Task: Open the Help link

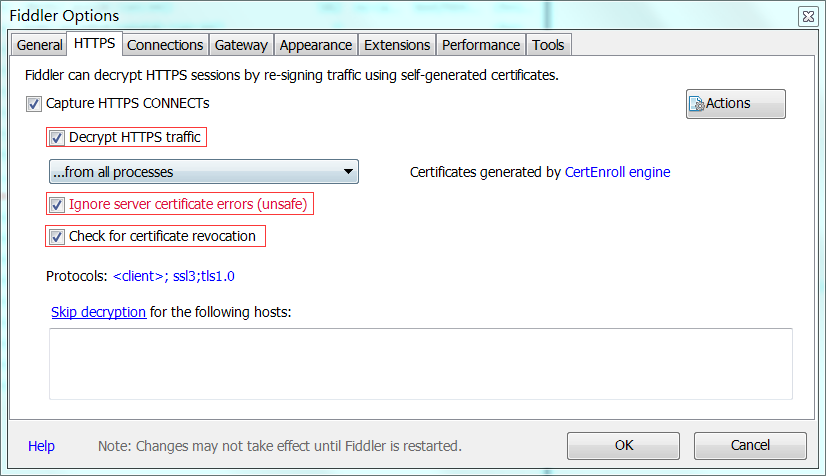Action: (x=41, y=446)
